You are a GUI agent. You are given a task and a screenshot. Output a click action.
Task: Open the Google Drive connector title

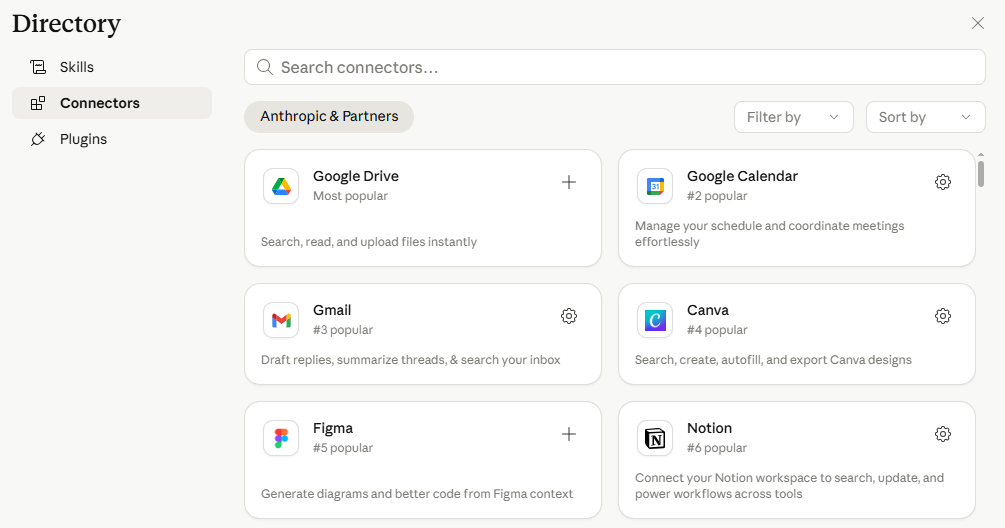[x=356, y=176]
